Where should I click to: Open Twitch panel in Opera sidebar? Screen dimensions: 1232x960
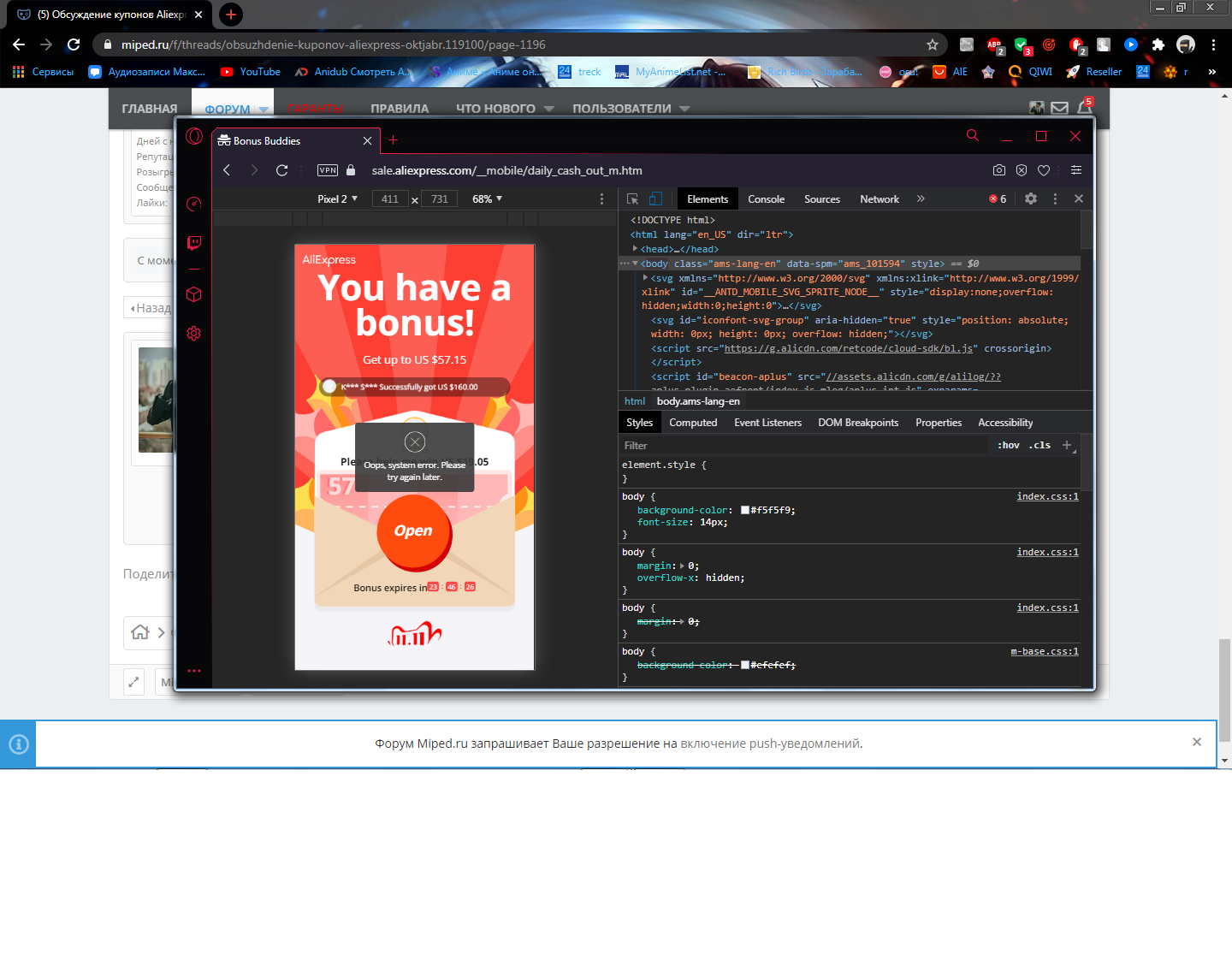[194, 243]
